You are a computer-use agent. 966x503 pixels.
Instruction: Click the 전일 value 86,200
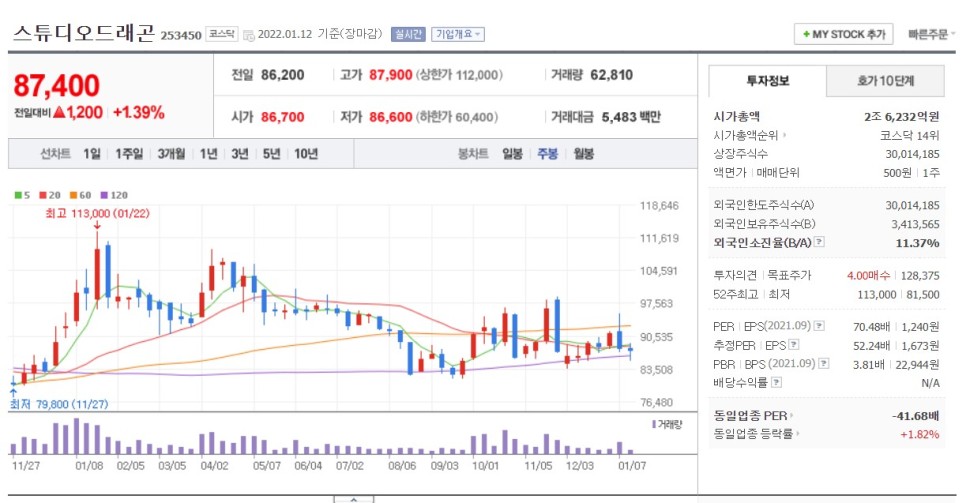[283, 75]
